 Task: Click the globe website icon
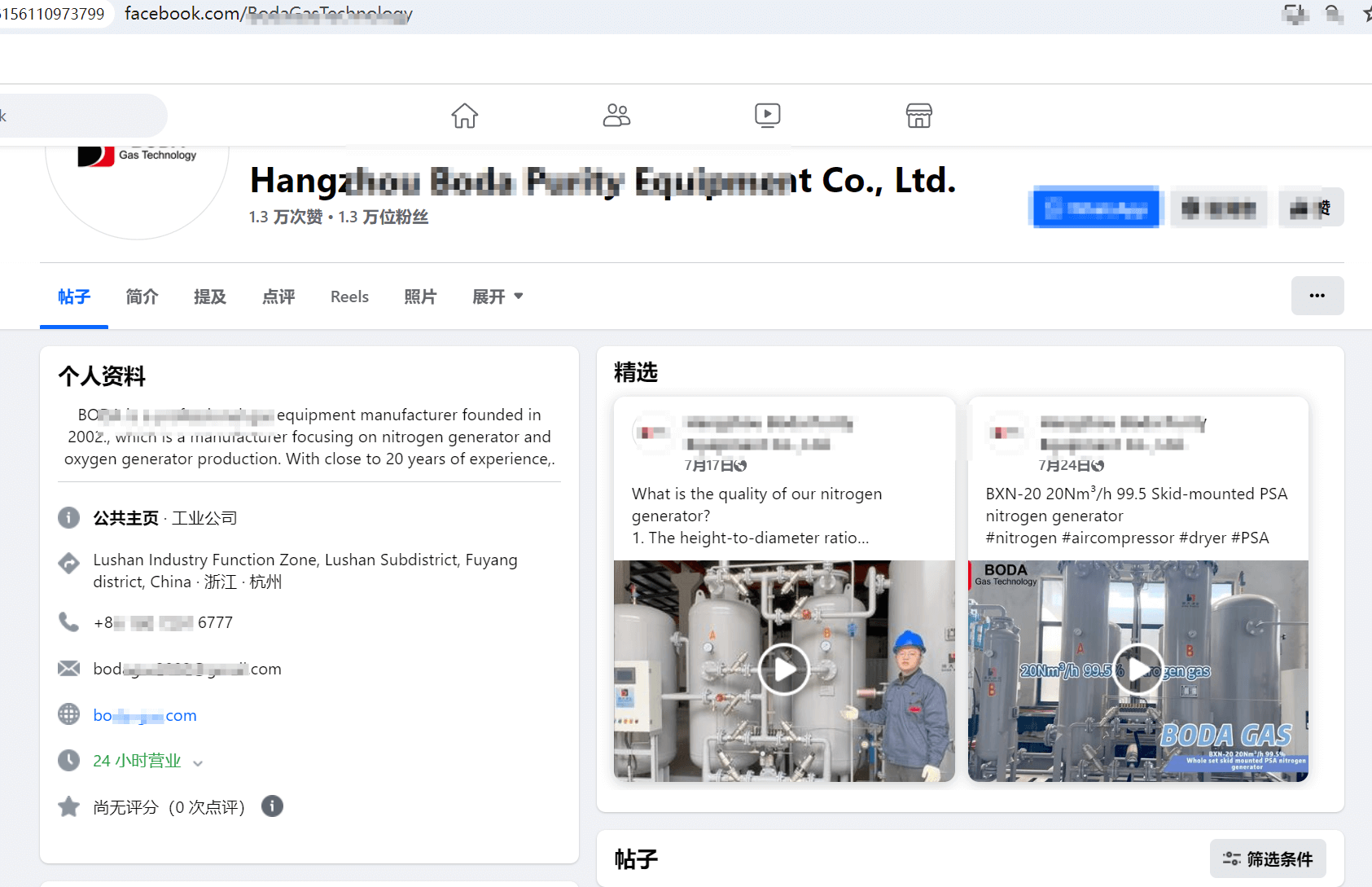click(x=69, y=714)
